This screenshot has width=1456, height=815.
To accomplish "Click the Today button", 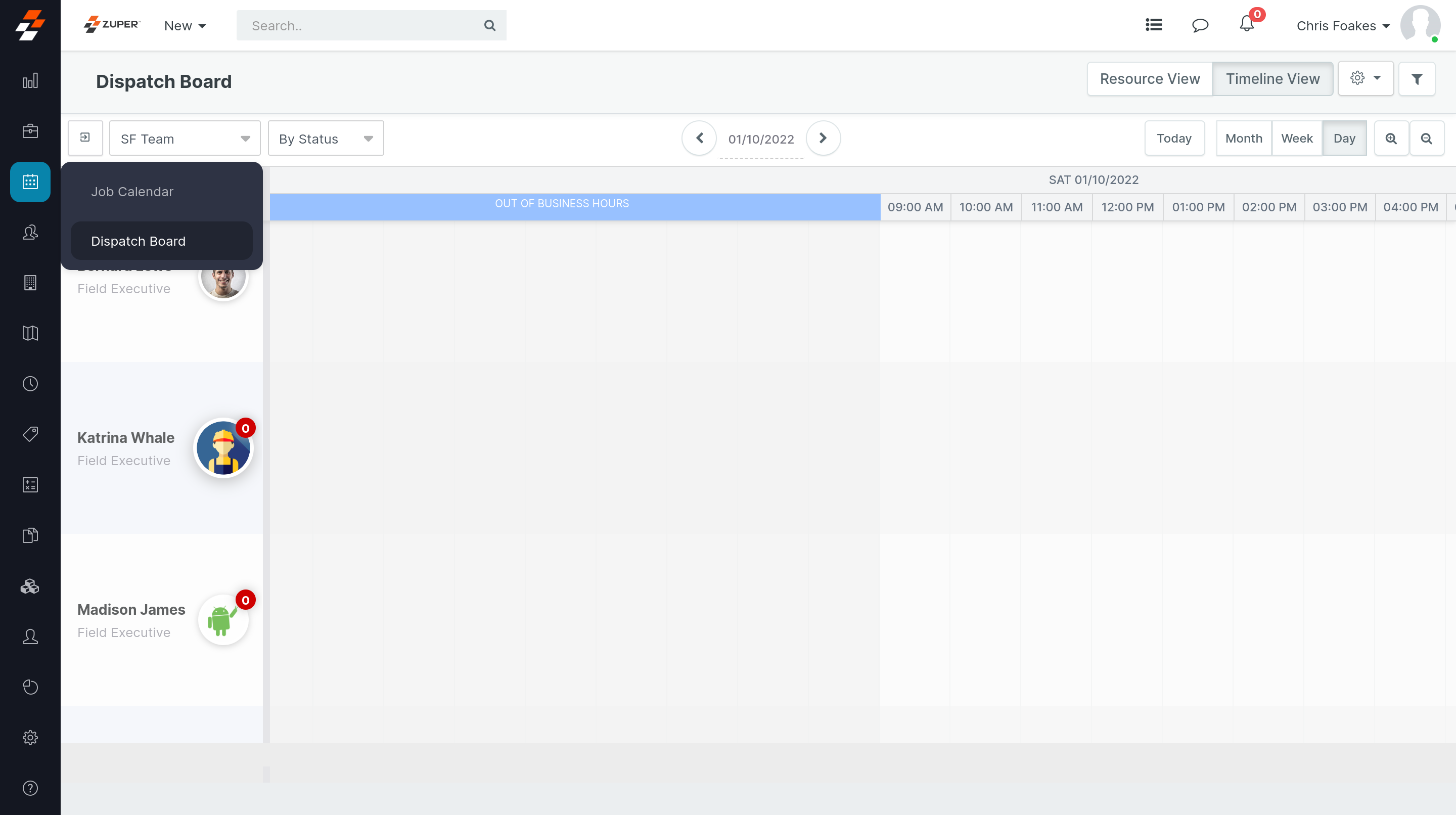I will click(1174, 139).
